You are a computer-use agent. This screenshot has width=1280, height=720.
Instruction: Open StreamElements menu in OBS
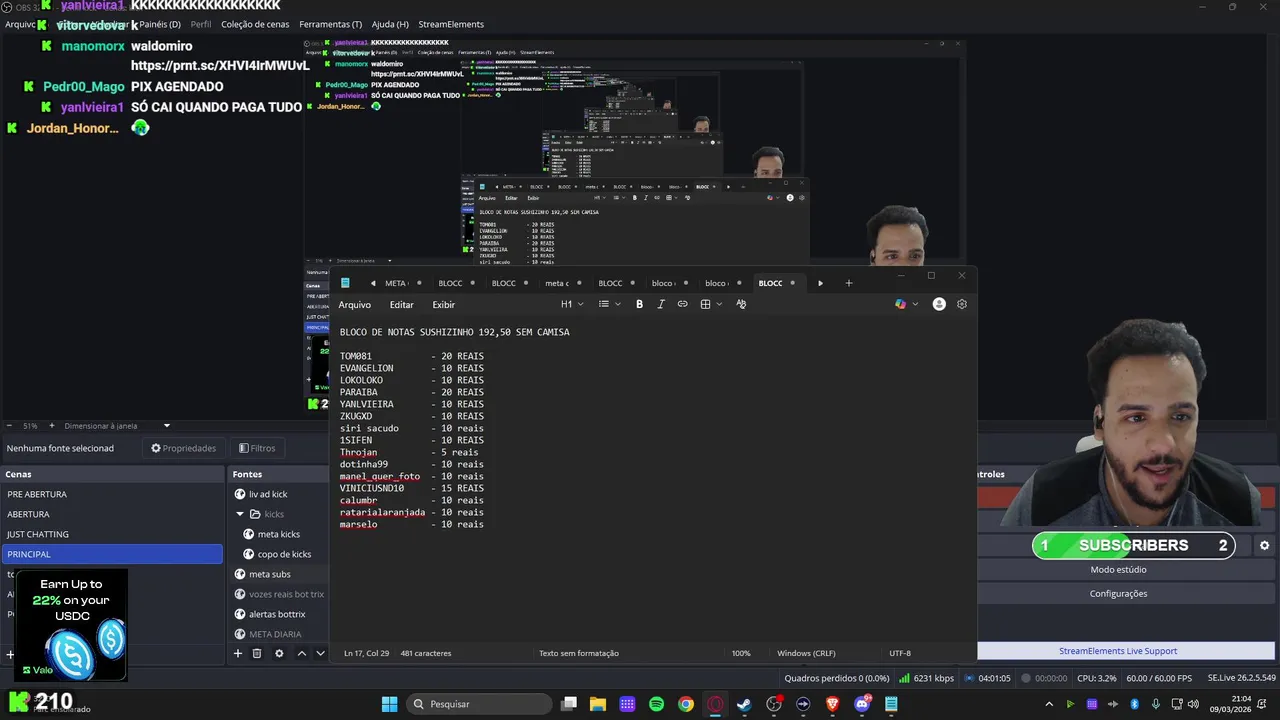coord(450,24)
